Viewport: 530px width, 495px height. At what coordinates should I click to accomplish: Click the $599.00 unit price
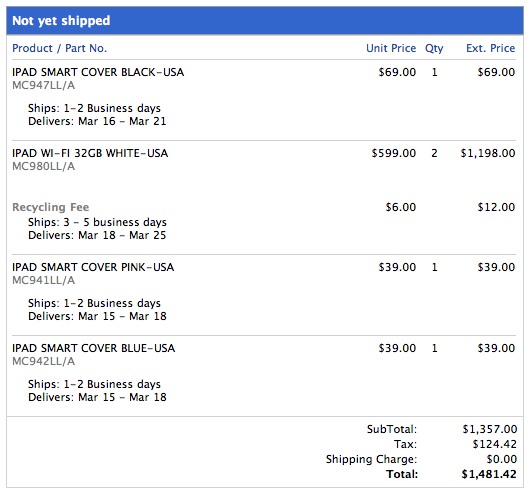(394, 154)
